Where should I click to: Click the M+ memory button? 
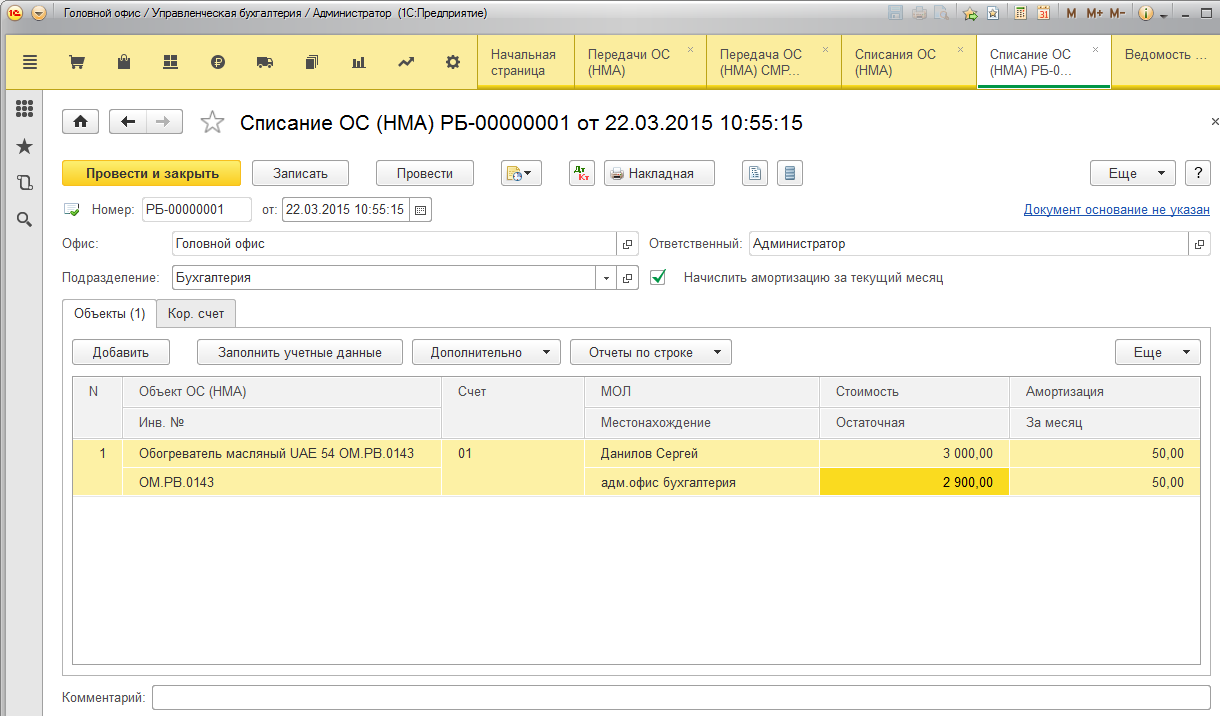(x=1094, y=14)
